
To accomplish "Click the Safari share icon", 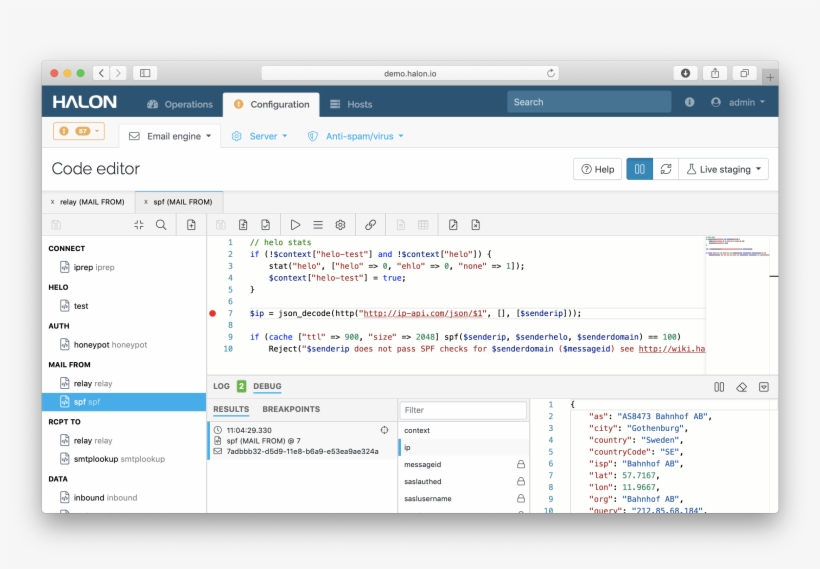I will pyautogui.click(x=715, y=73).
